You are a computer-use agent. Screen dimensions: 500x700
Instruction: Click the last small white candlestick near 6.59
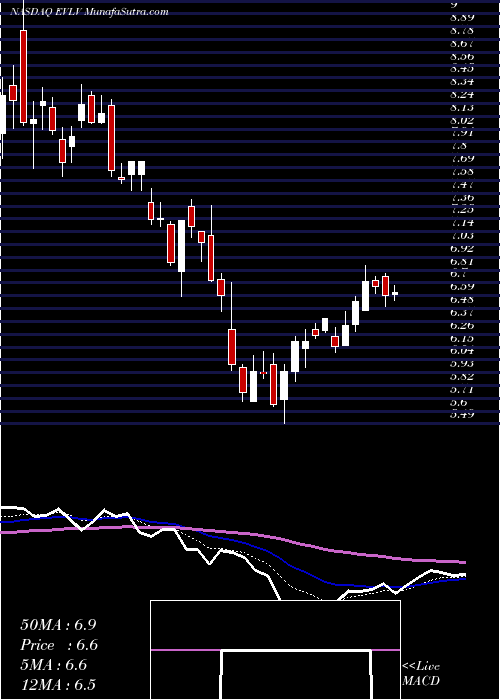pyautogui.click(x=395, y=293)
